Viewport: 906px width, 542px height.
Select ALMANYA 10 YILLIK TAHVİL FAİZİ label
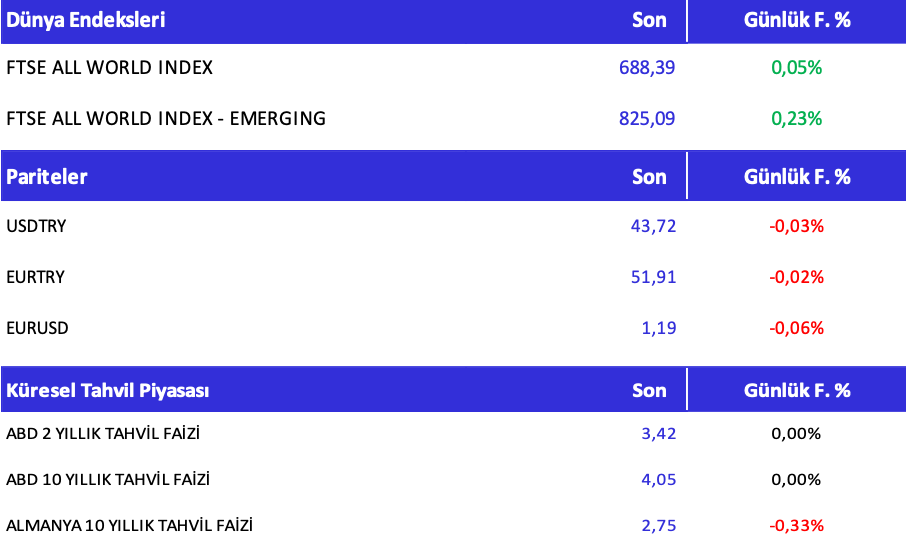click(130, 524)
